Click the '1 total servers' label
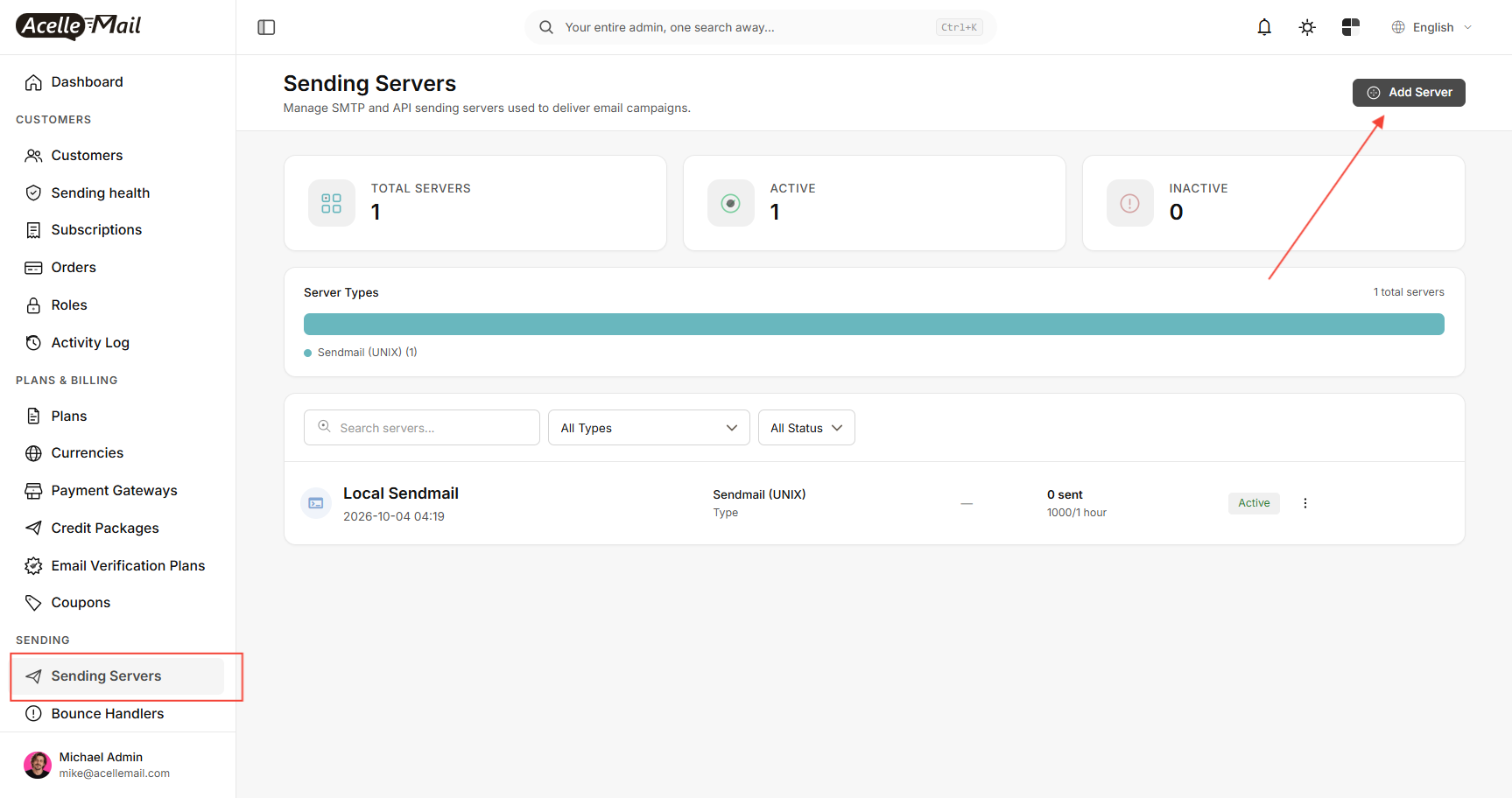Viewport: 1512px width, 798px height. point(1409,292)
